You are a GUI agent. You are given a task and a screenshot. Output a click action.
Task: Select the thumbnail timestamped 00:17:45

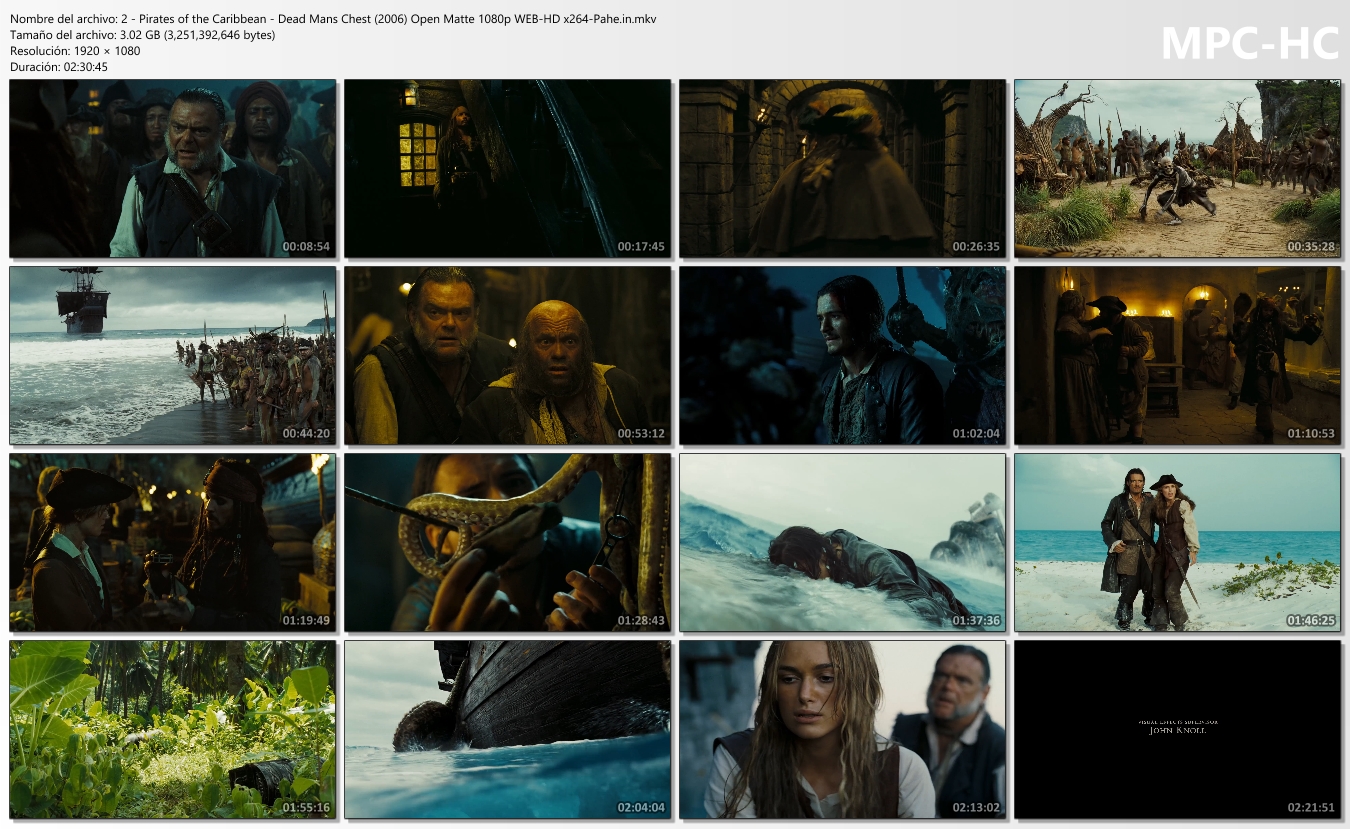pos(507,169)
